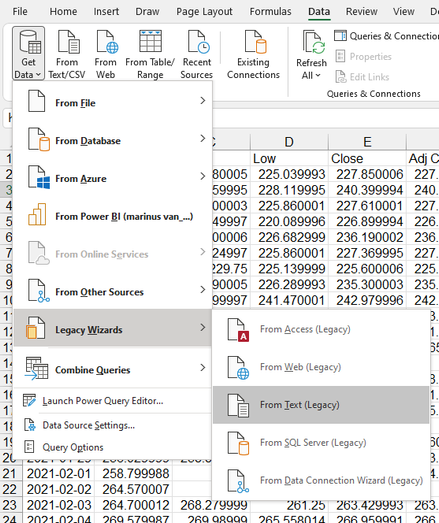
Task: Open the Existing Connections ribbon icon
Action: pos(253,54)
